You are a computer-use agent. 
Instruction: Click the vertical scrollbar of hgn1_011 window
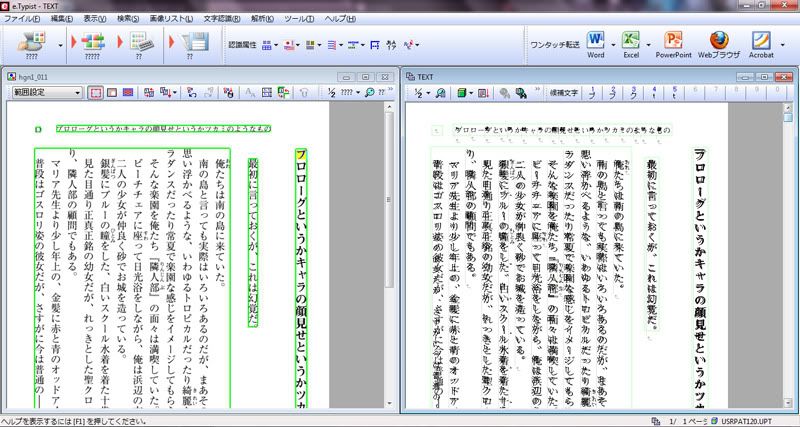tap(389, 255)
